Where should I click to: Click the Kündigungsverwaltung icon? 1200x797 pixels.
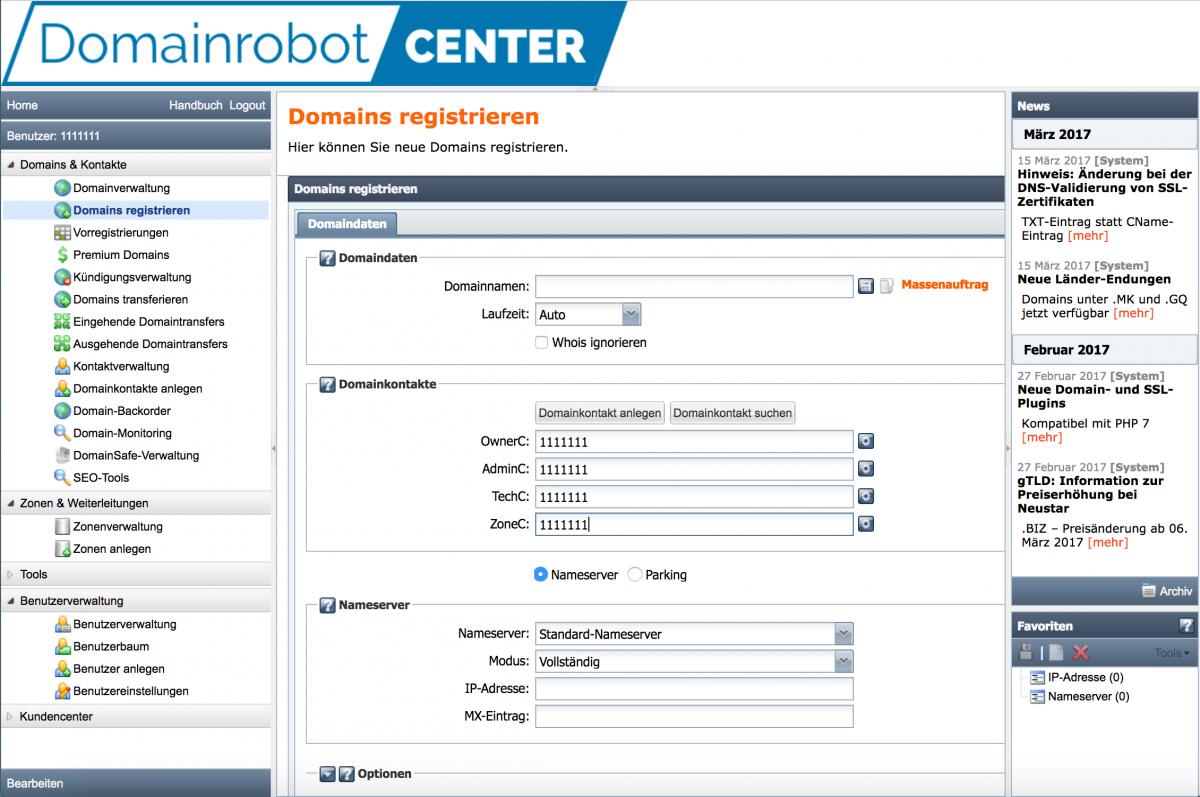pyautogui.click(x=62, y=277)
